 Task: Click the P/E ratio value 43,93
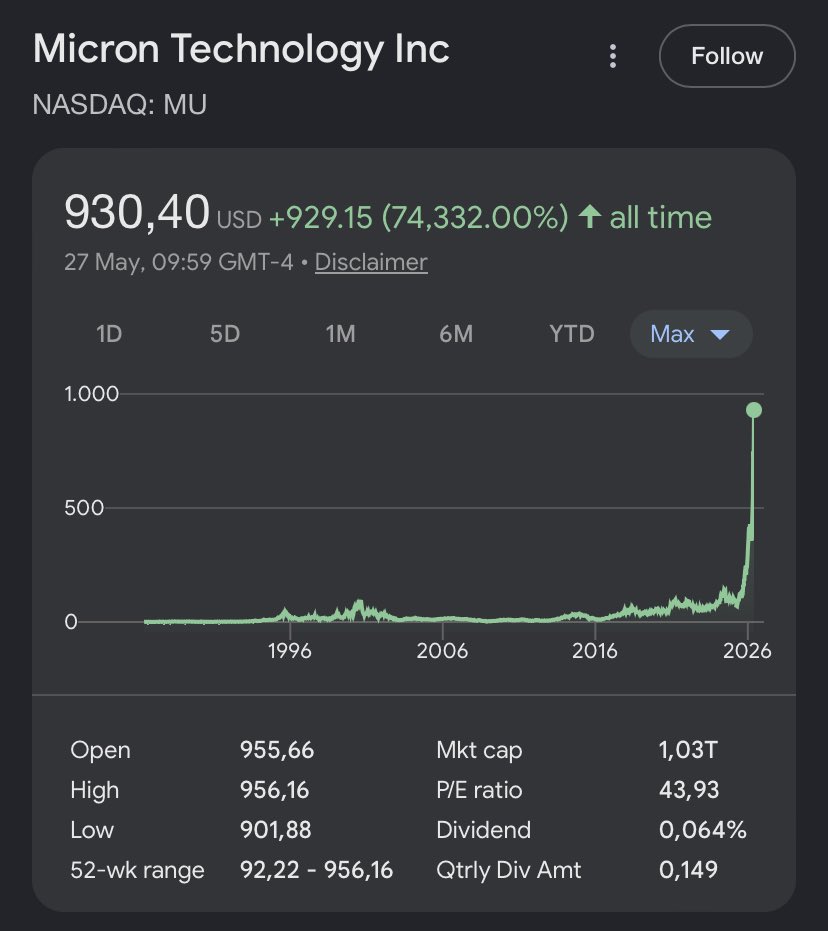(x=689, y=790)
